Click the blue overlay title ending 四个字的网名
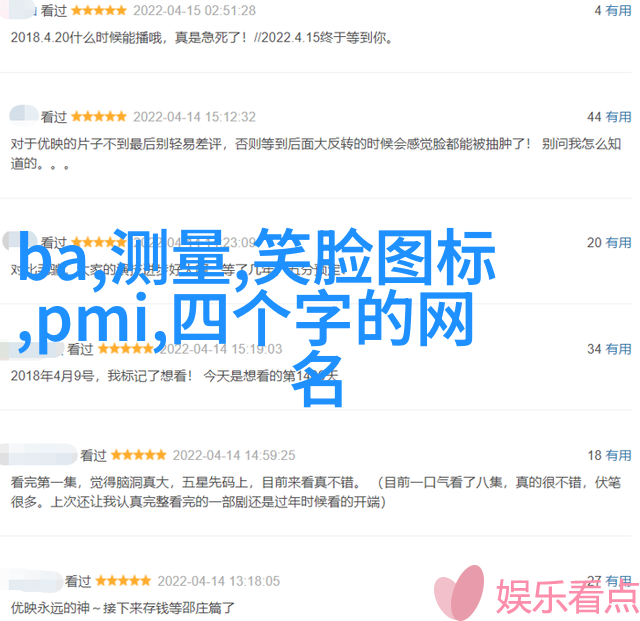This screenshot has width=640, height=621. pyautogui.click(x=256, y=316)
